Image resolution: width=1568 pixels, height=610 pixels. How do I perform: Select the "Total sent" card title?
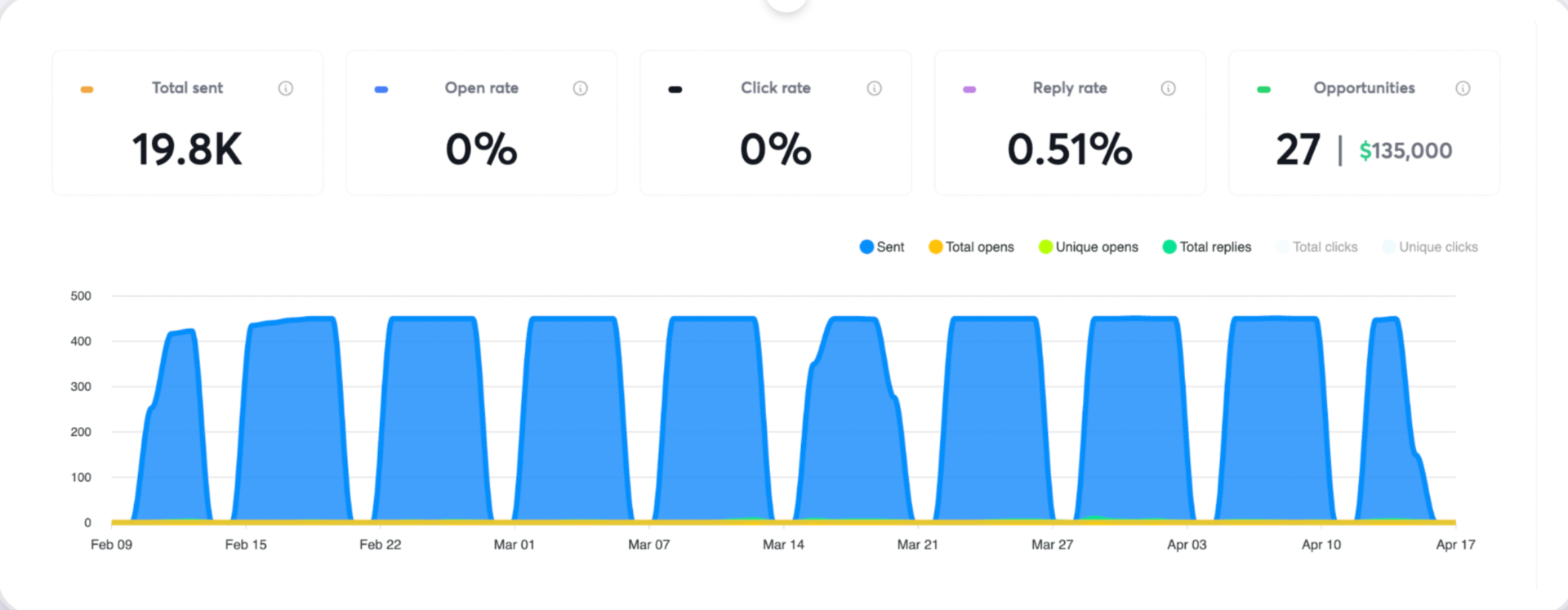187,88
